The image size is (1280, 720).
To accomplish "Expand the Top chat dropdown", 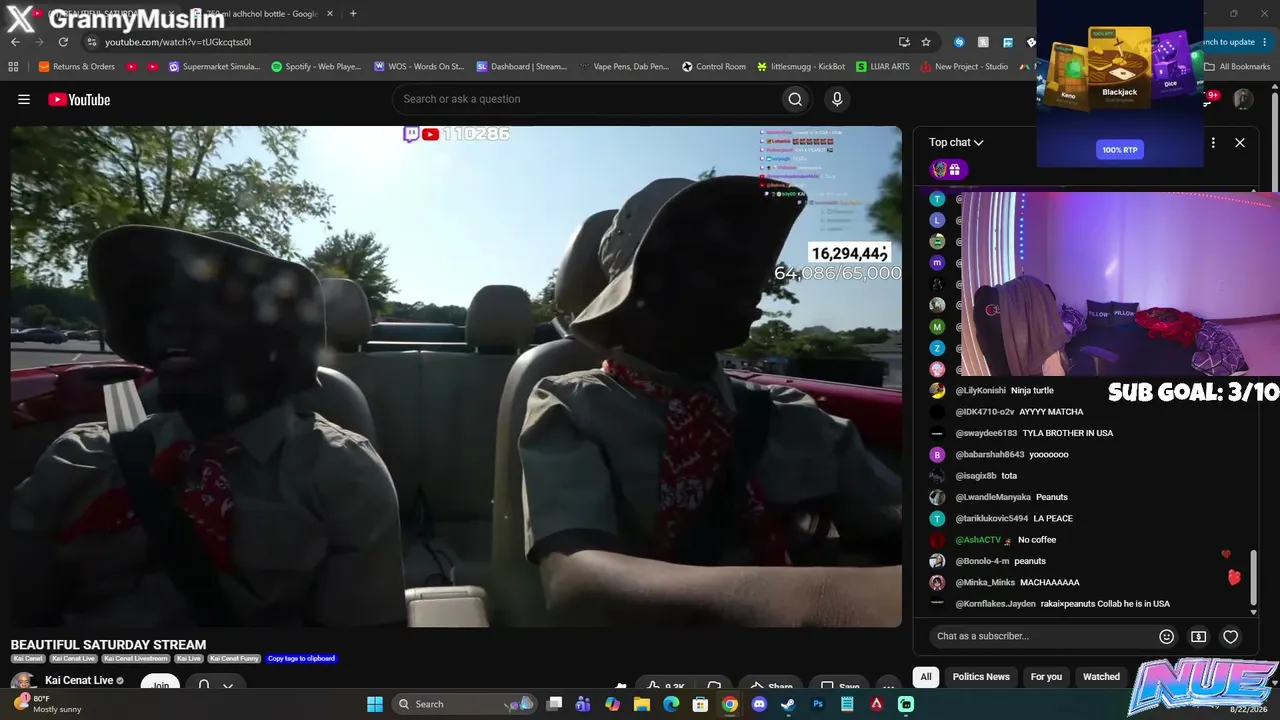I will pos(956,143).
